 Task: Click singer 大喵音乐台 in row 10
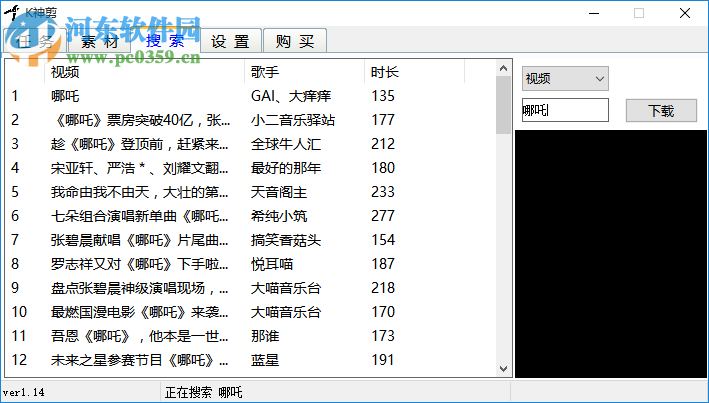point(286,312)
